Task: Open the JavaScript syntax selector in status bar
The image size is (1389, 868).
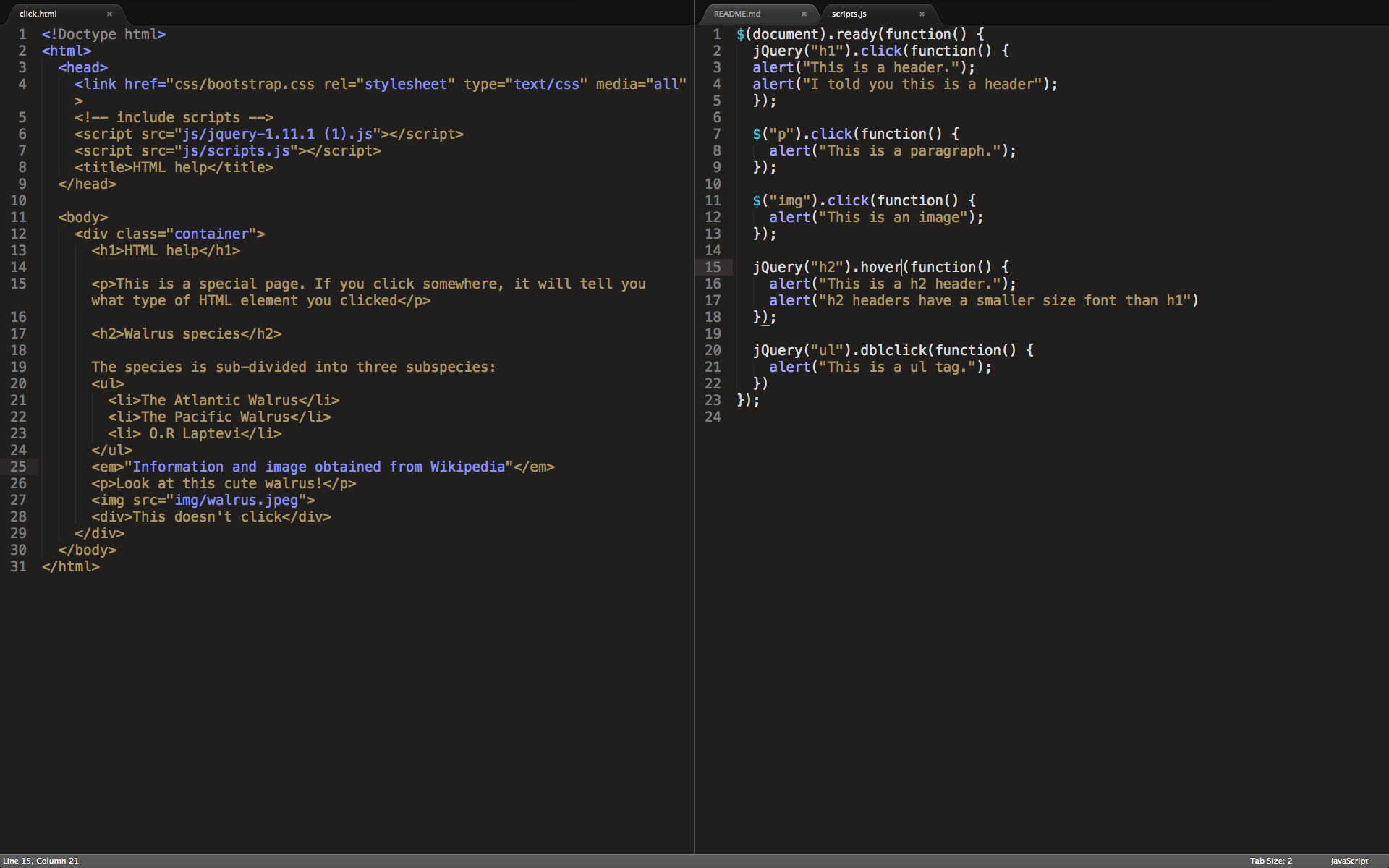Action: point(1349,861)
